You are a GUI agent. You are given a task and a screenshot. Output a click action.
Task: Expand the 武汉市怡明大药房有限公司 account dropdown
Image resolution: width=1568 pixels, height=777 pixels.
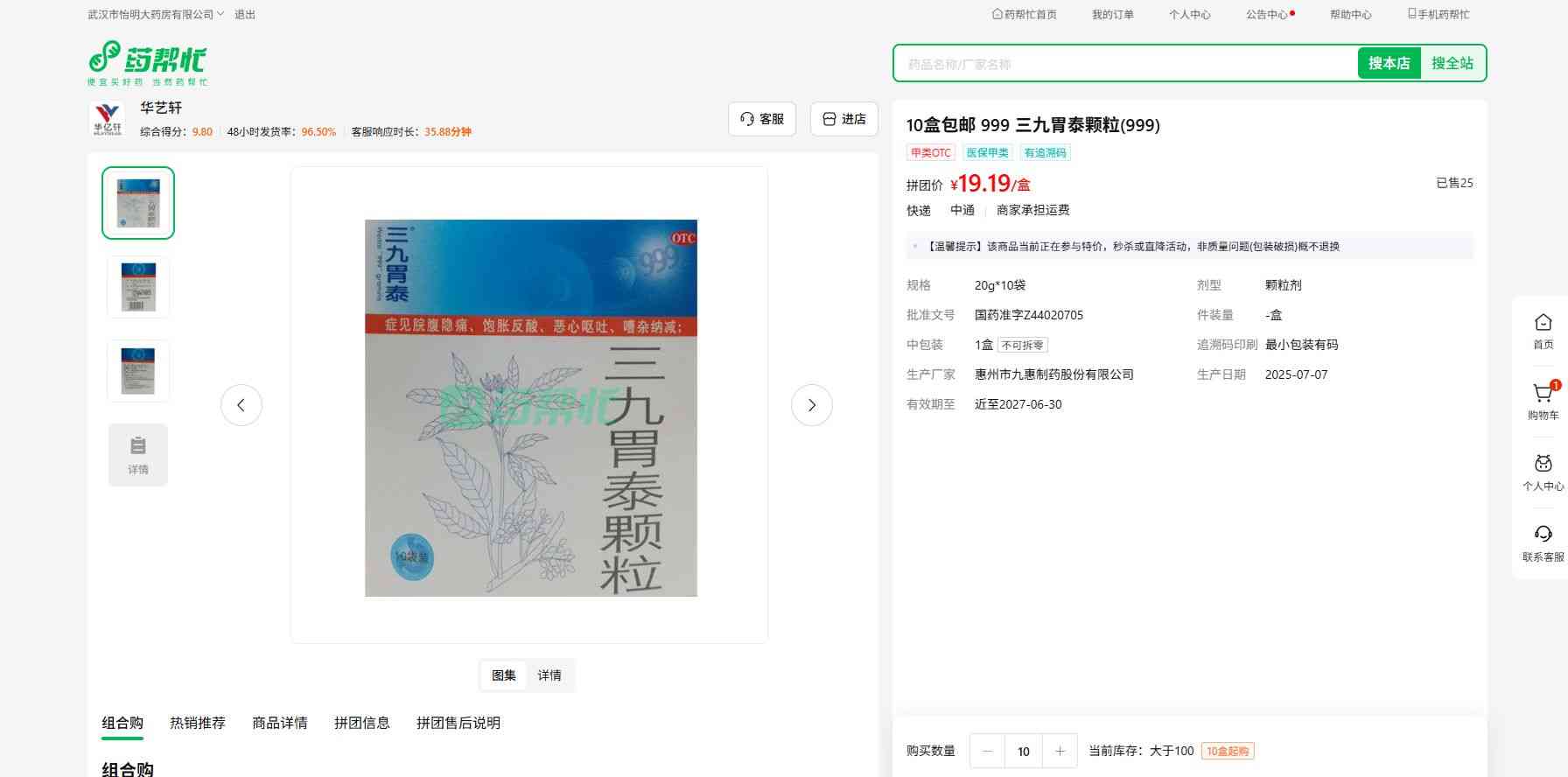156,15
